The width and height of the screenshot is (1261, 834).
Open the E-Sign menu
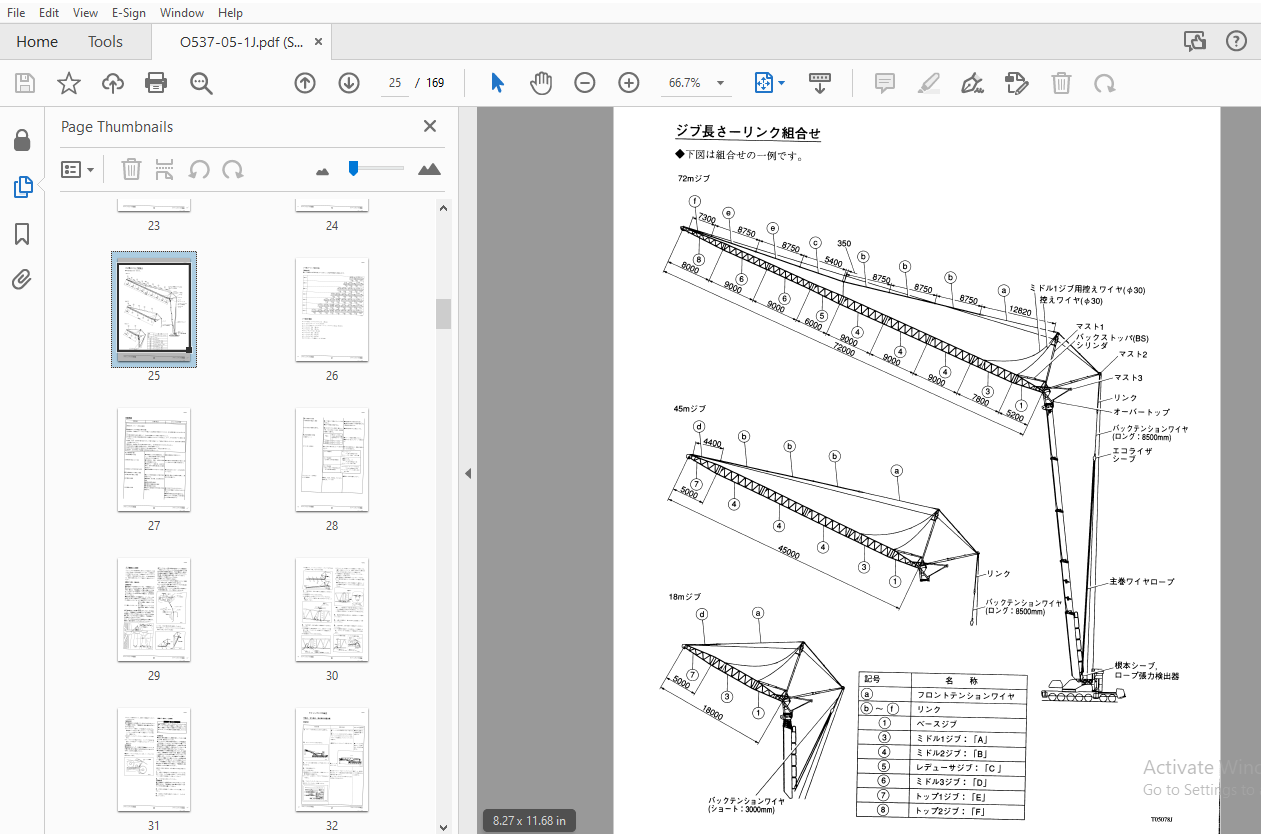point(128,13)
